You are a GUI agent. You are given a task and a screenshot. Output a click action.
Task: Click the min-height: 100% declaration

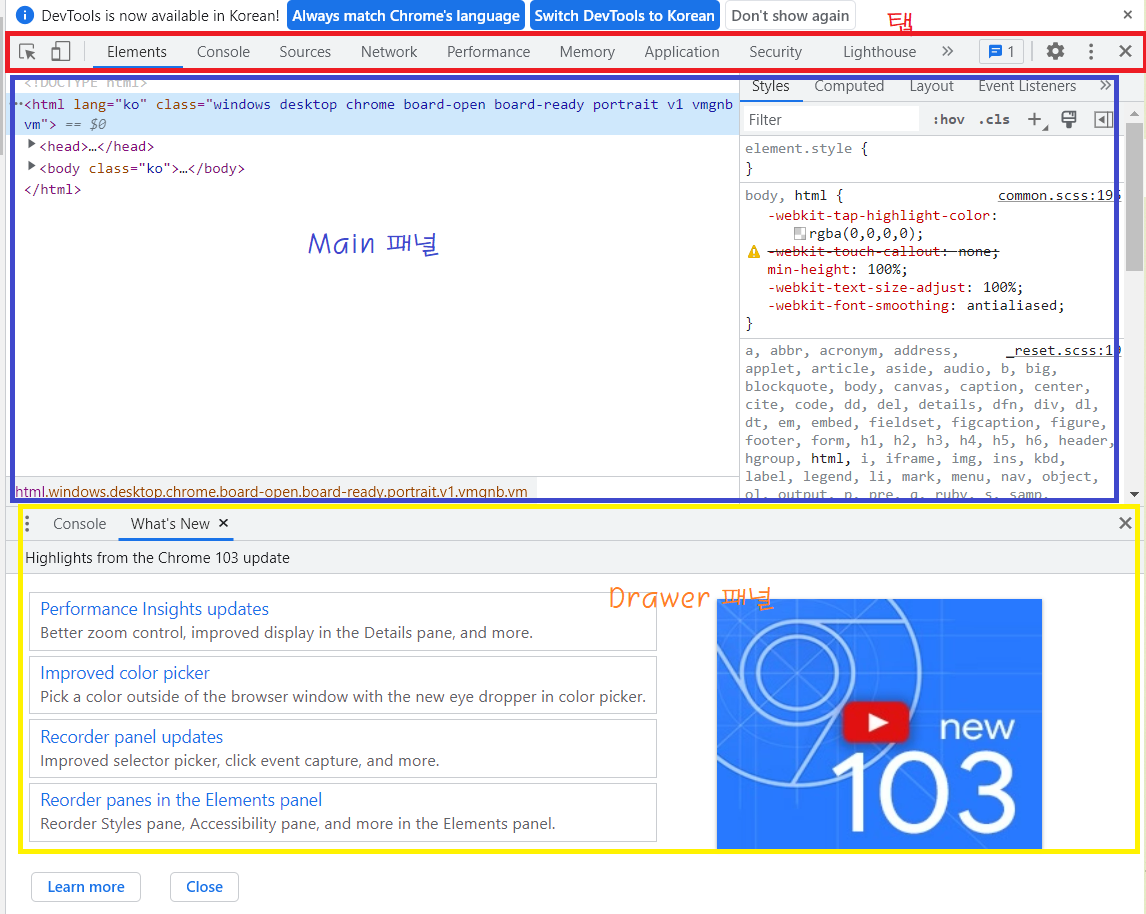(837, 270)
